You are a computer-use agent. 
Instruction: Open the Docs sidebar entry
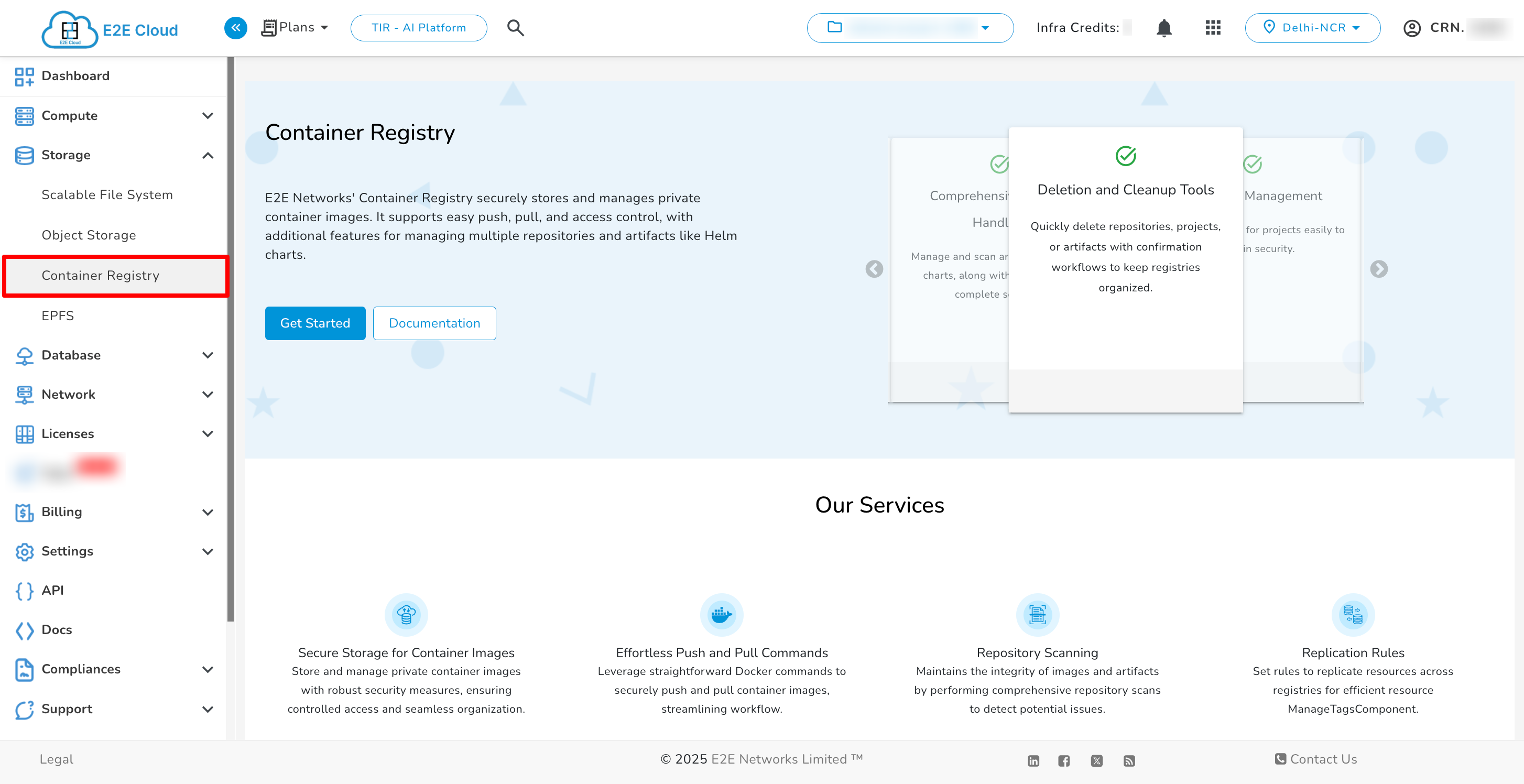tap(57, 629)
